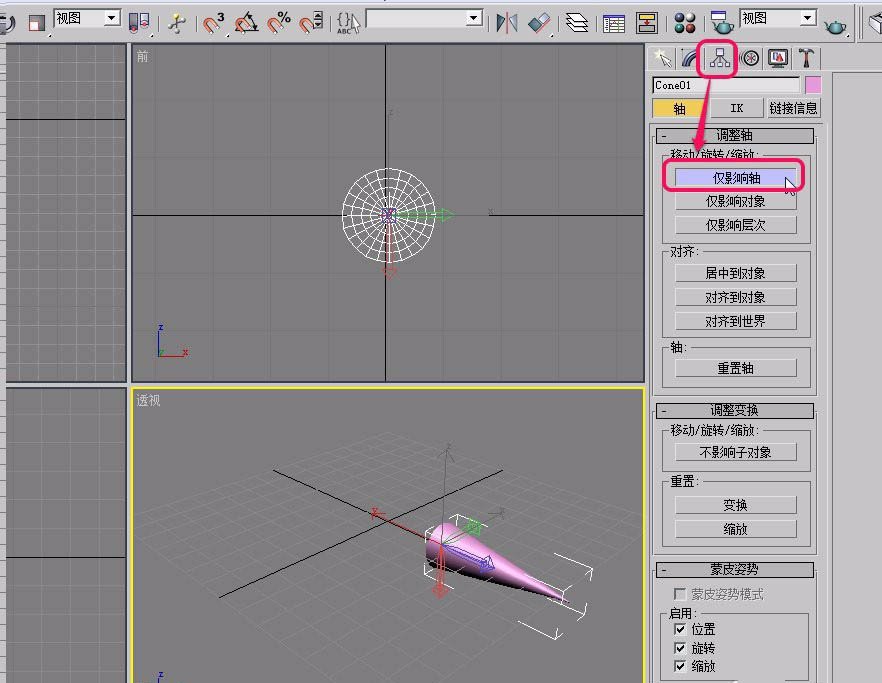Click the 前 viewport label

click(x=142, y=56)
